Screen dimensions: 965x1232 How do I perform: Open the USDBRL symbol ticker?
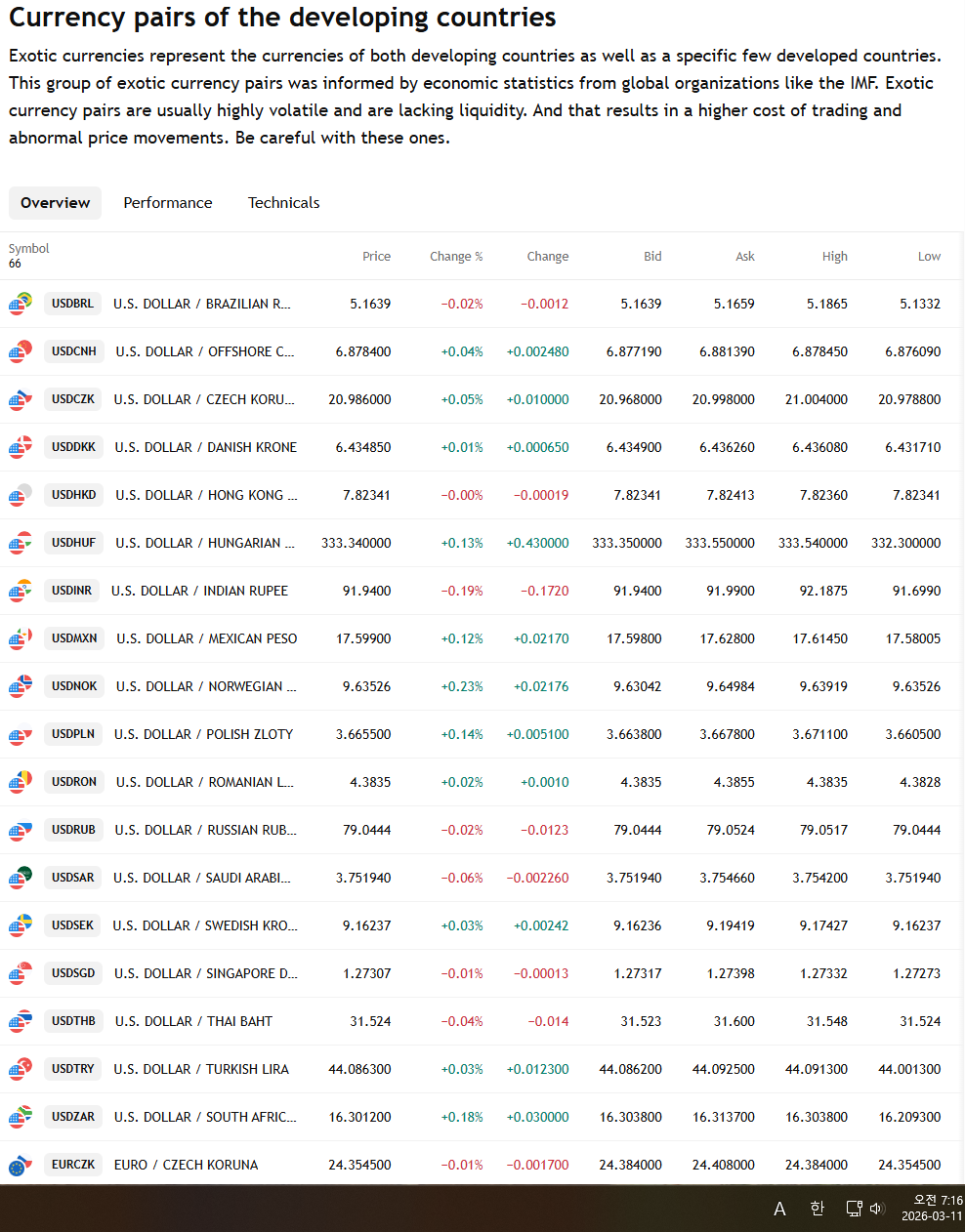click(72, 304)
